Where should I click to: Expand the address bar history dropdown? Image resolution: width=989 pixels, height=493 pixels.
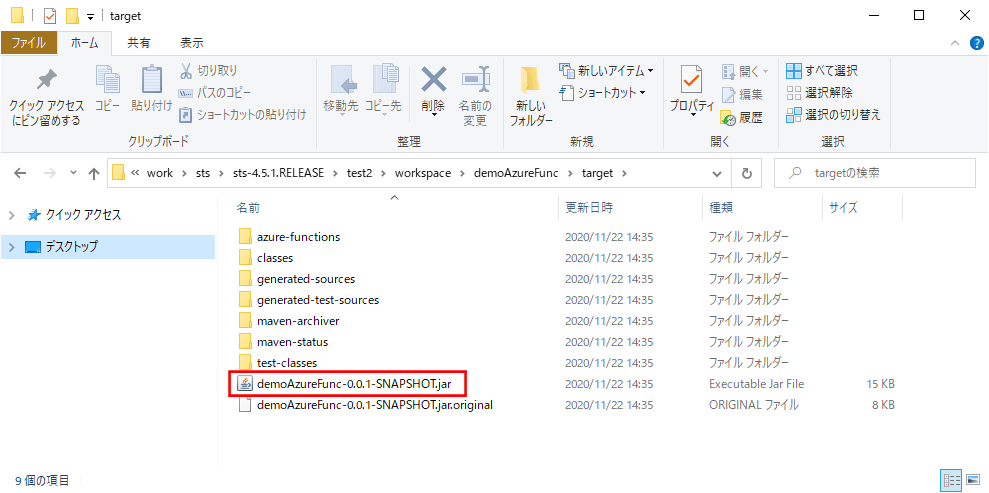717,173
